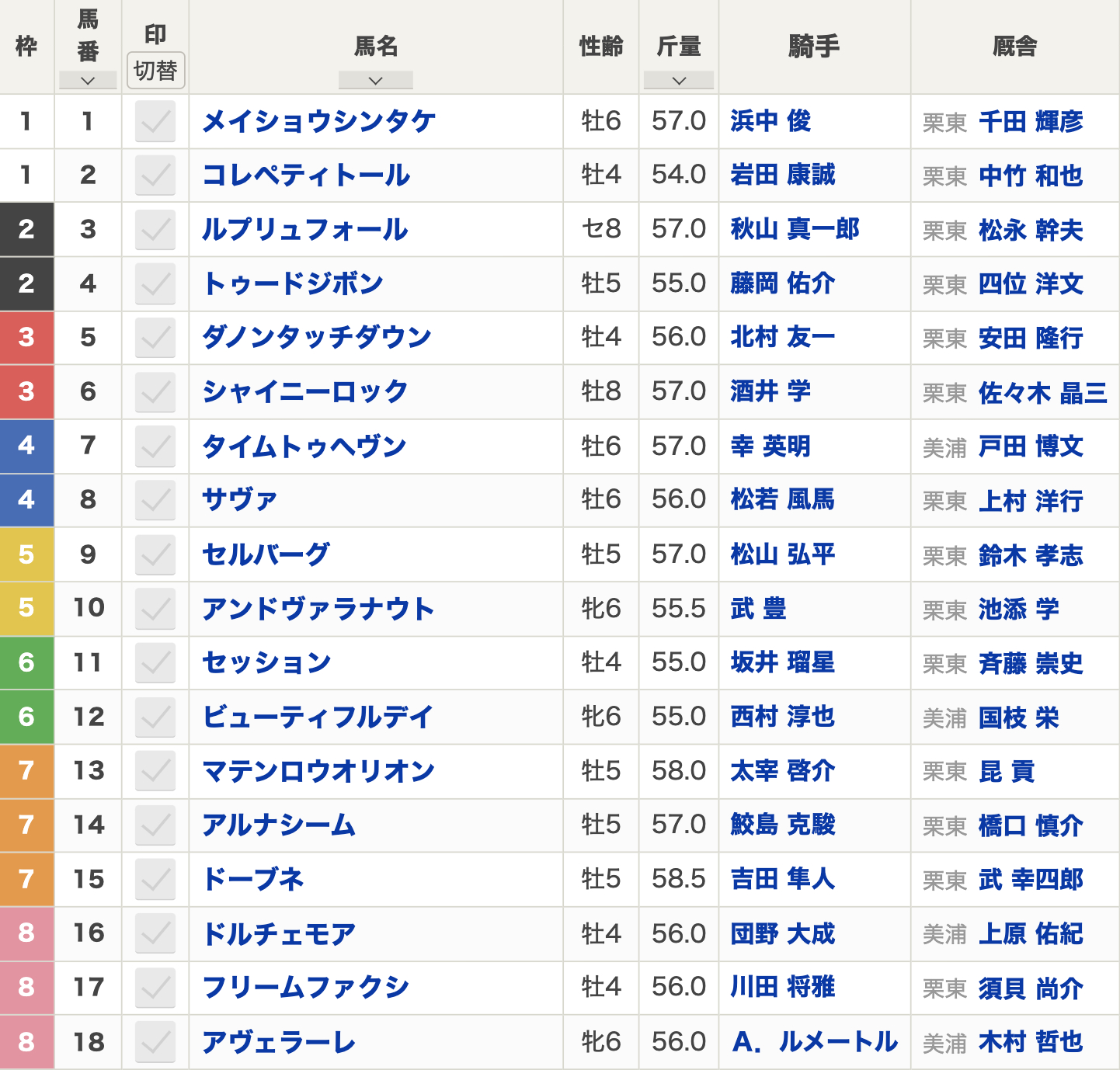The width and height of the screenshot is (1120, 1070).
Task: Open jockey page 川田 将雅
Action: point(783,987)
